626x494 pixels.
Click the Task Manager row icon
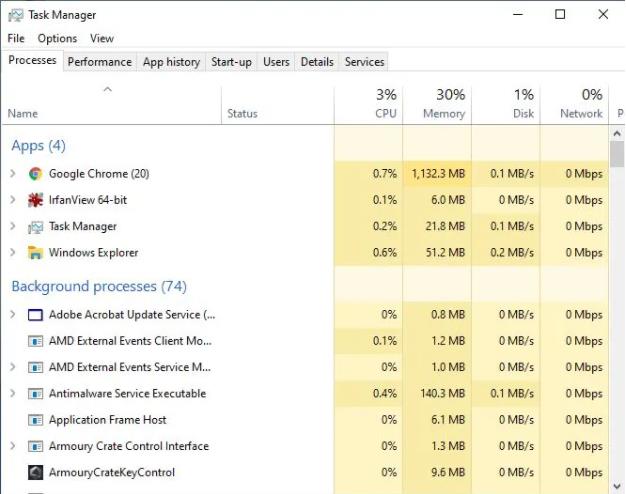point(35,227)
